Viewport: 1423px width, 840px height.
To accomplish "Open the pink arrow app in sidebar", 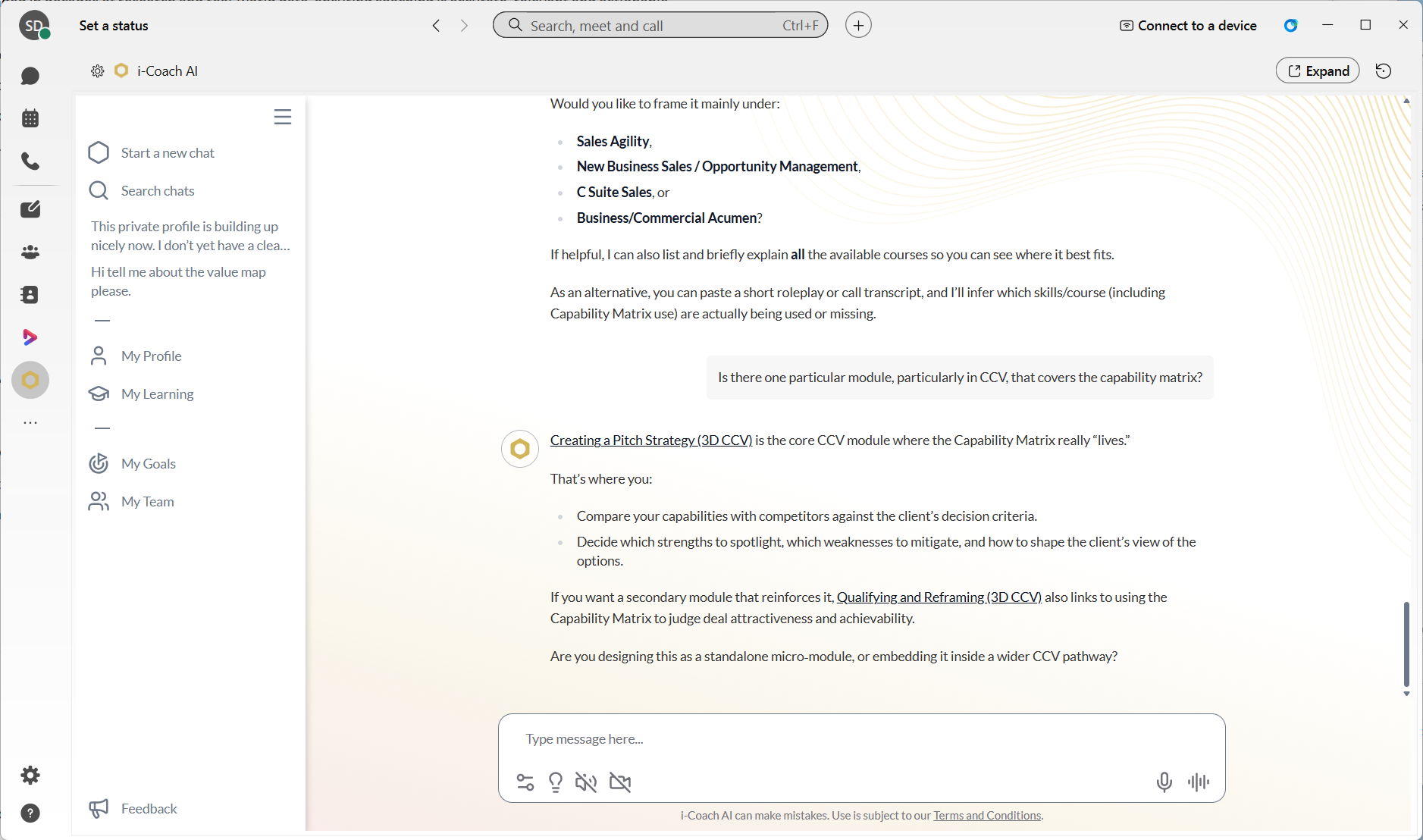I will click(30, 337).
